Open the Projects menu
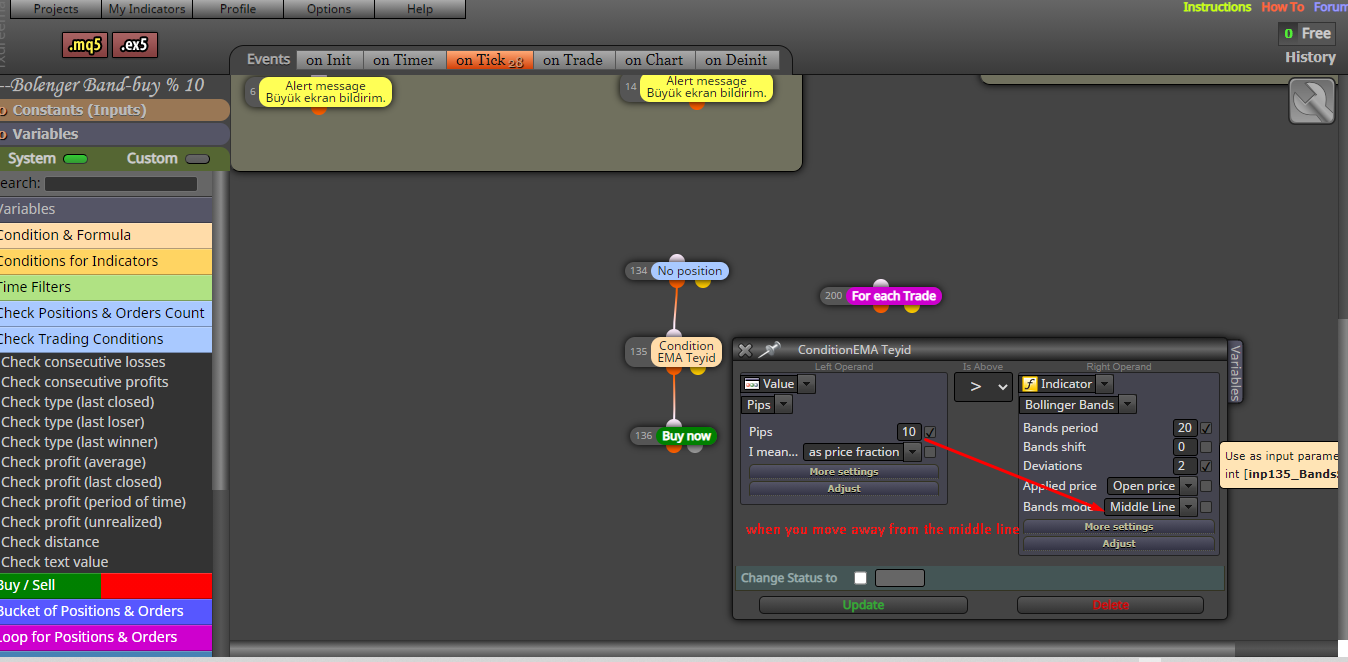Image resolution: width=1348 pixels, height=662 pixels. [56, 9]
